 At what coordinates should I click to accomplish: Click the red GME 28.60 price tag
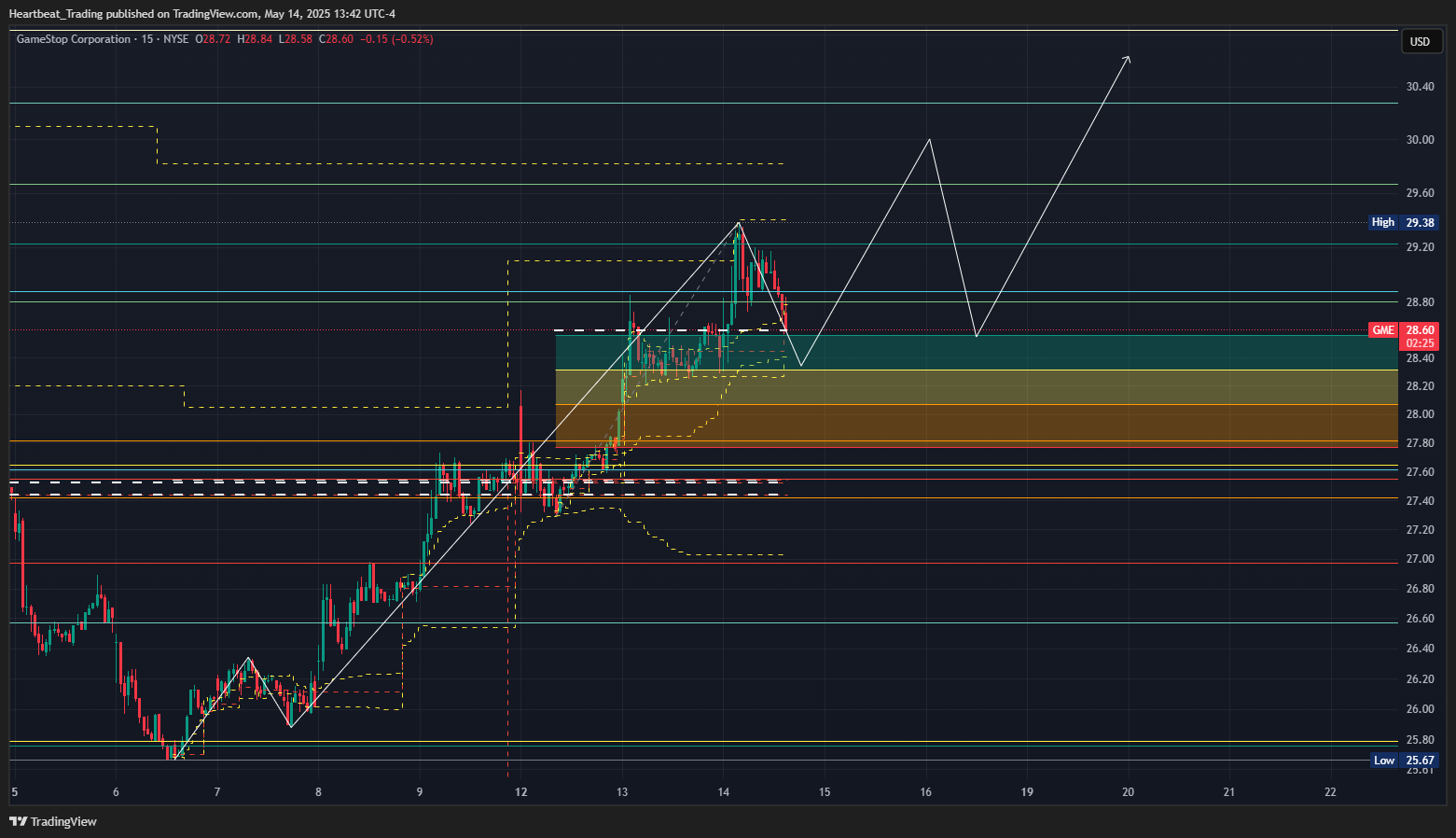[1404, 337]
